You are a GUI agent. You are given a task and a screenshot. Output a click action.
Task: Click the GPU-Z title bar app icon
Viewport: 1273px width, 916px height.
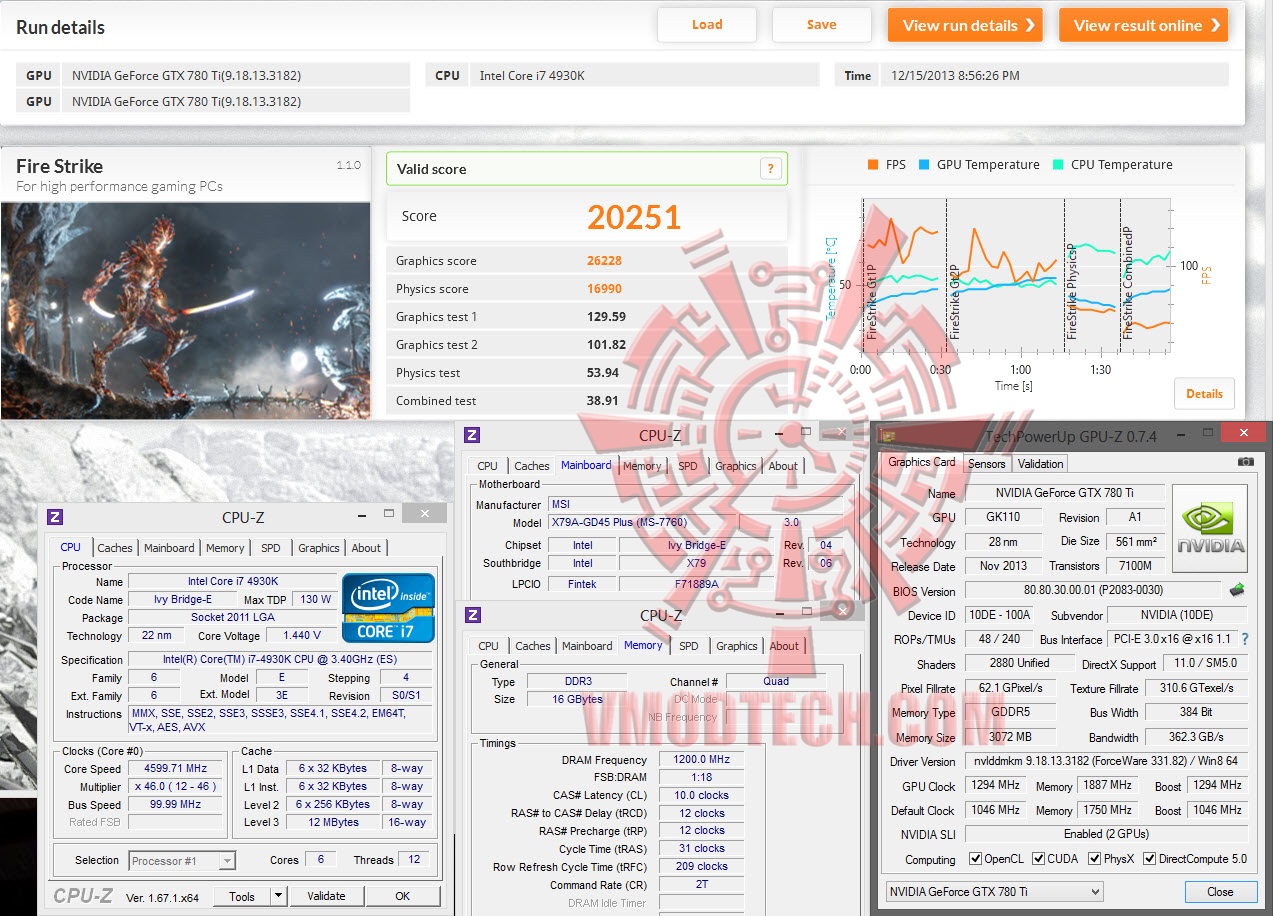(886, 435)
